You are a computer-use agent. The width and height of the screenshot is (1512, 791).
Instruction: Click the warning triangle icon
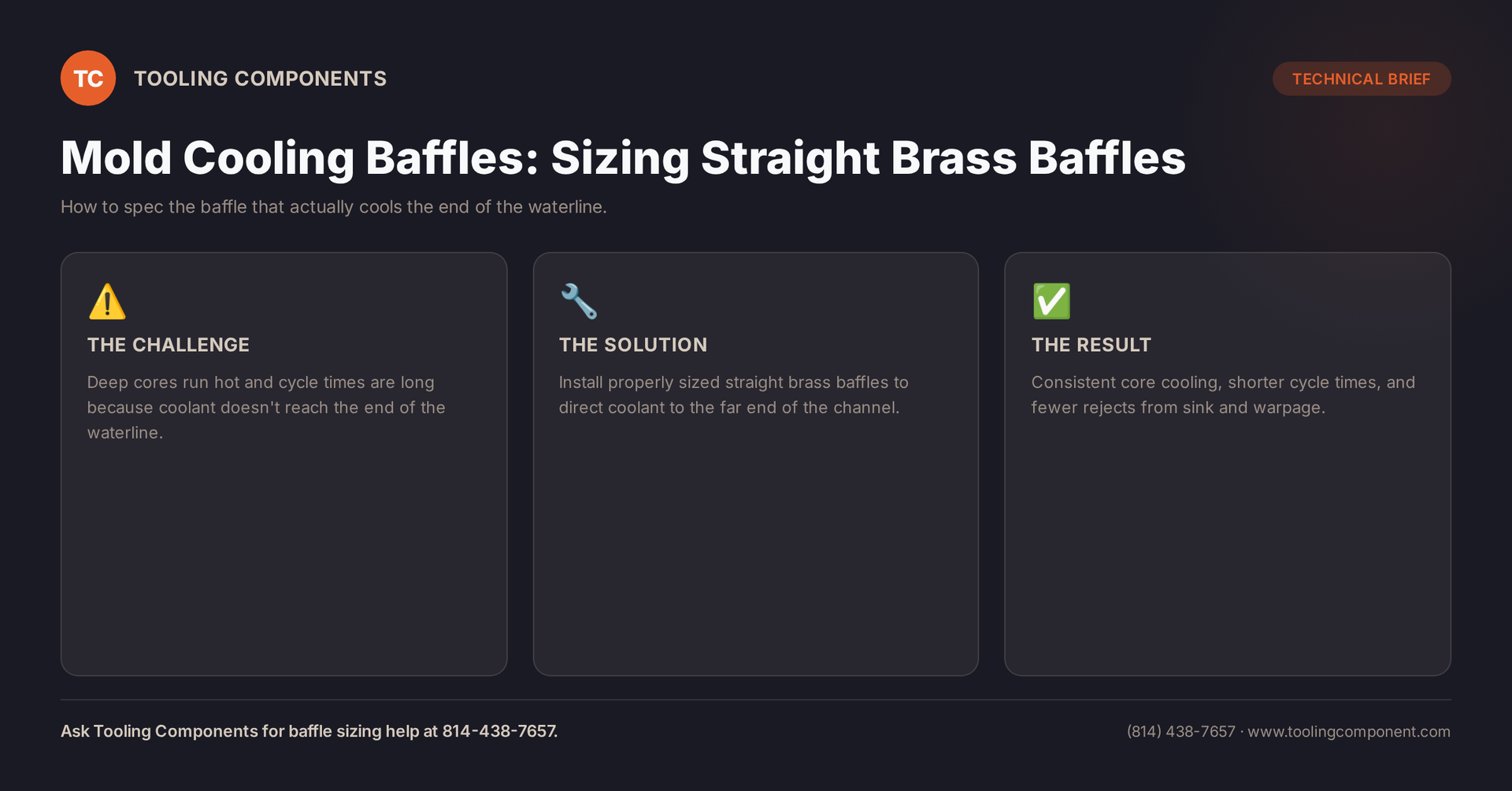tap(107, 301)
